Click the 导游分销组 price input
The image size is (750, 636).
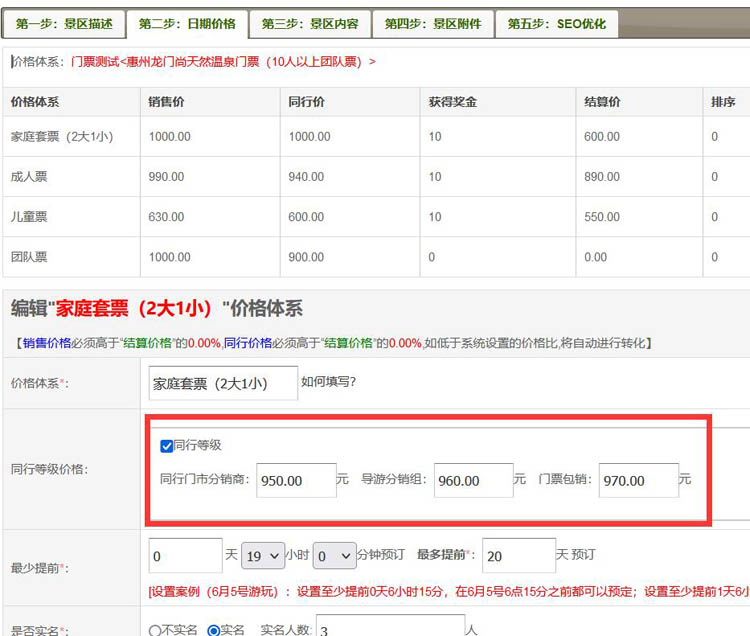coord(473,481)
